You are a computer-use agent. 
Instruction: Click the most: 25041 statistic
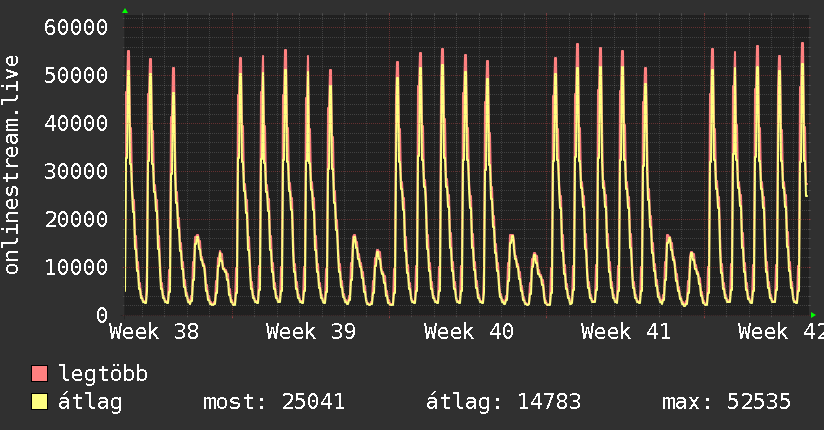[274, 402]
